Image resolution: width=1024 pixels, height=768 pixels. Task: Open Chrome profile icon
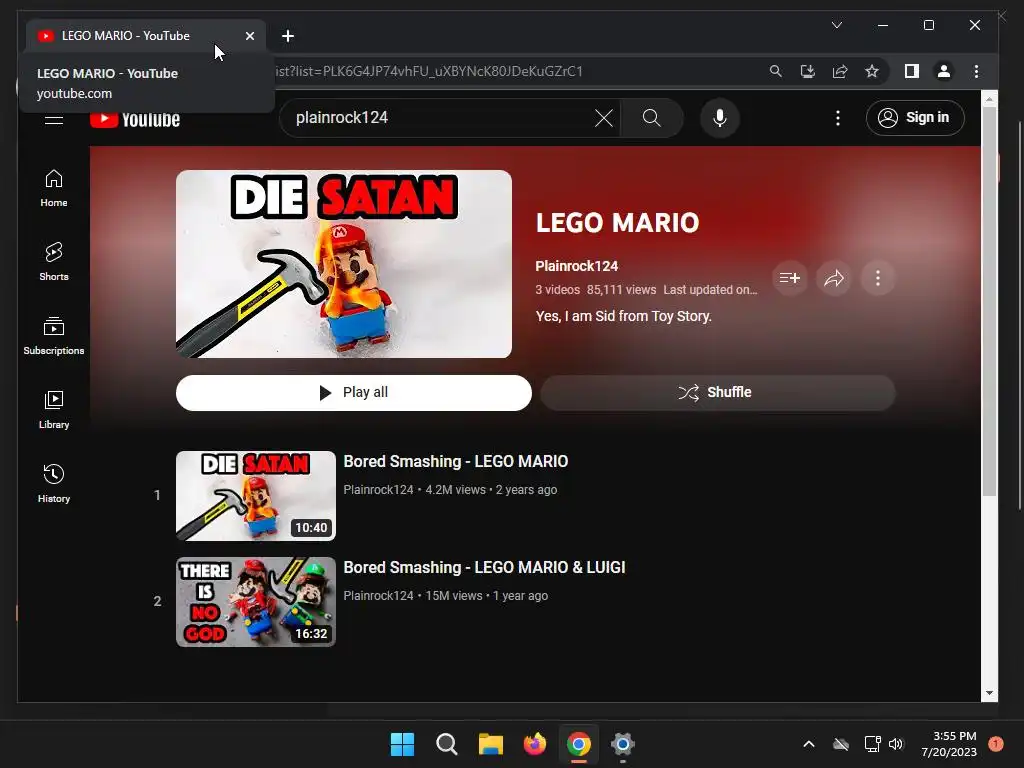(944, 71)
